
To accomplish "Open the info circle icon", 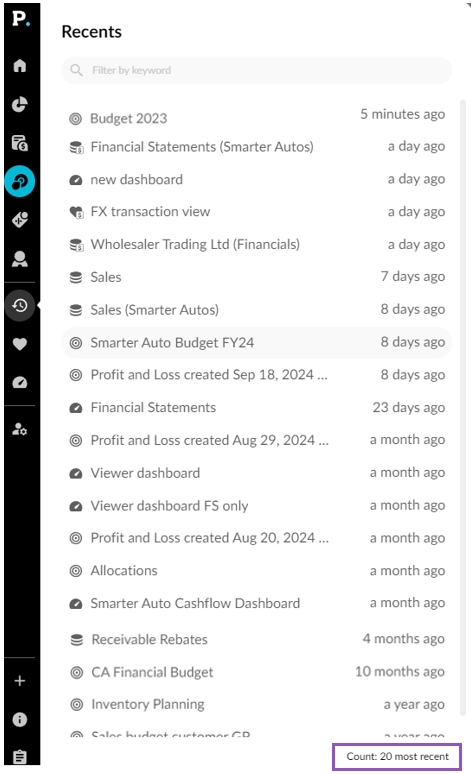I will 20,719.
